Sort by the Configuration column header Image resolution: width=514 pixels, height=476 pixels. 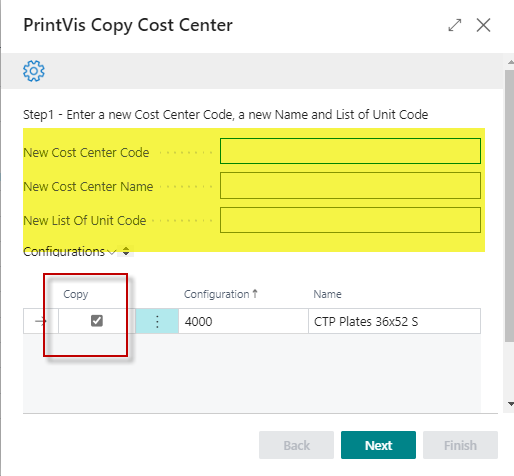(x=221, y=294)
